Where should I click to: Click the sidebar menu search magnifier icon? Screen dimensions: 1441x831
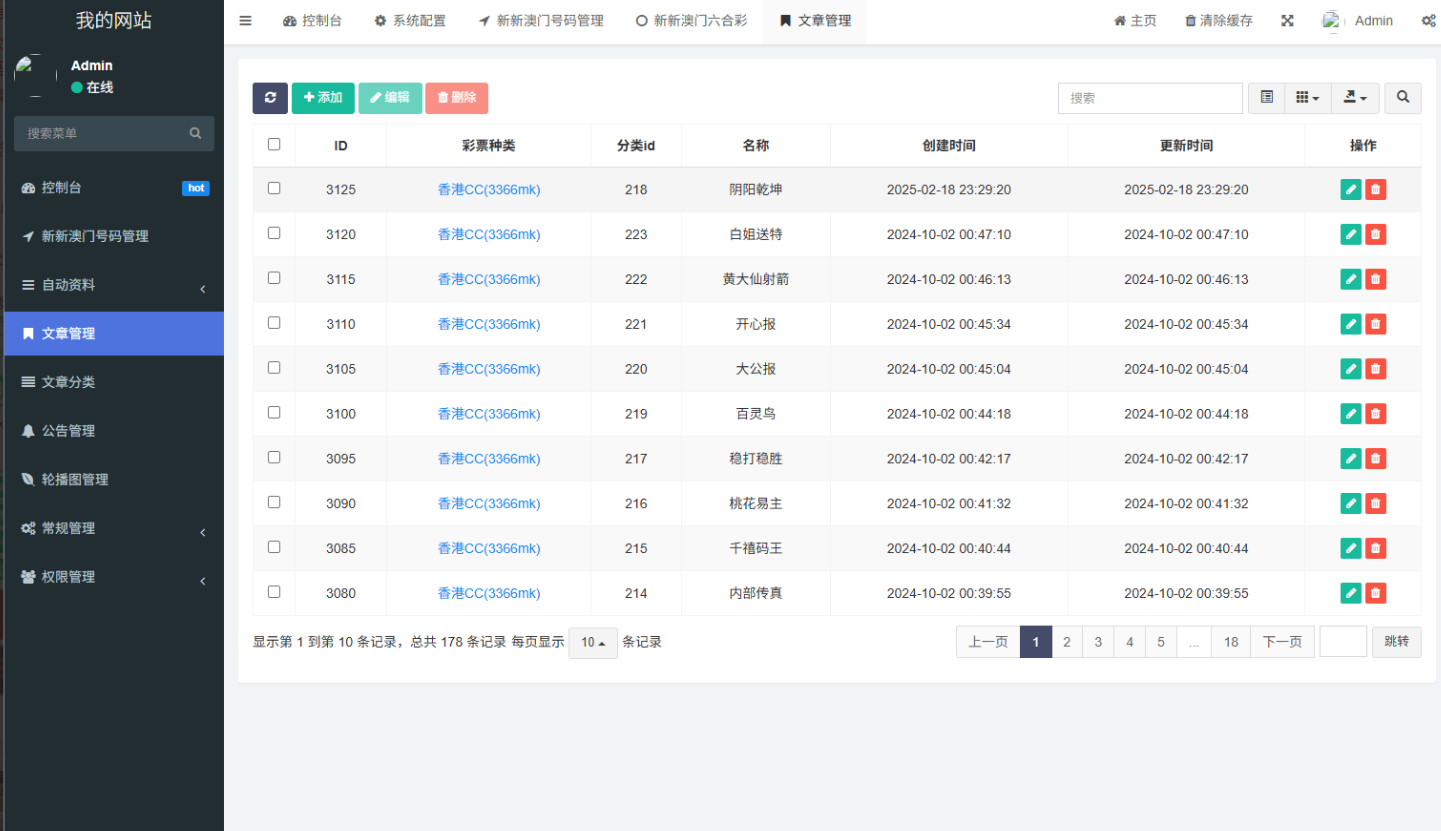coord(196,133)
